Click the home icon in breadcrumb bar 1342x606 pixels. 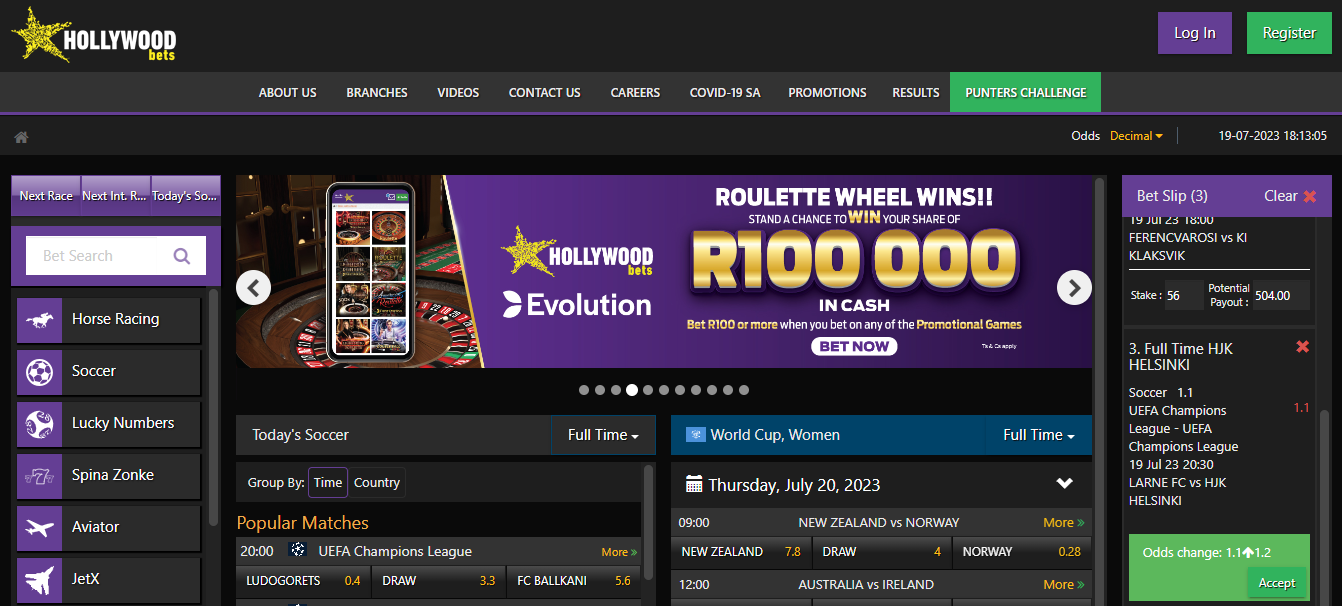tap(21, 137)
